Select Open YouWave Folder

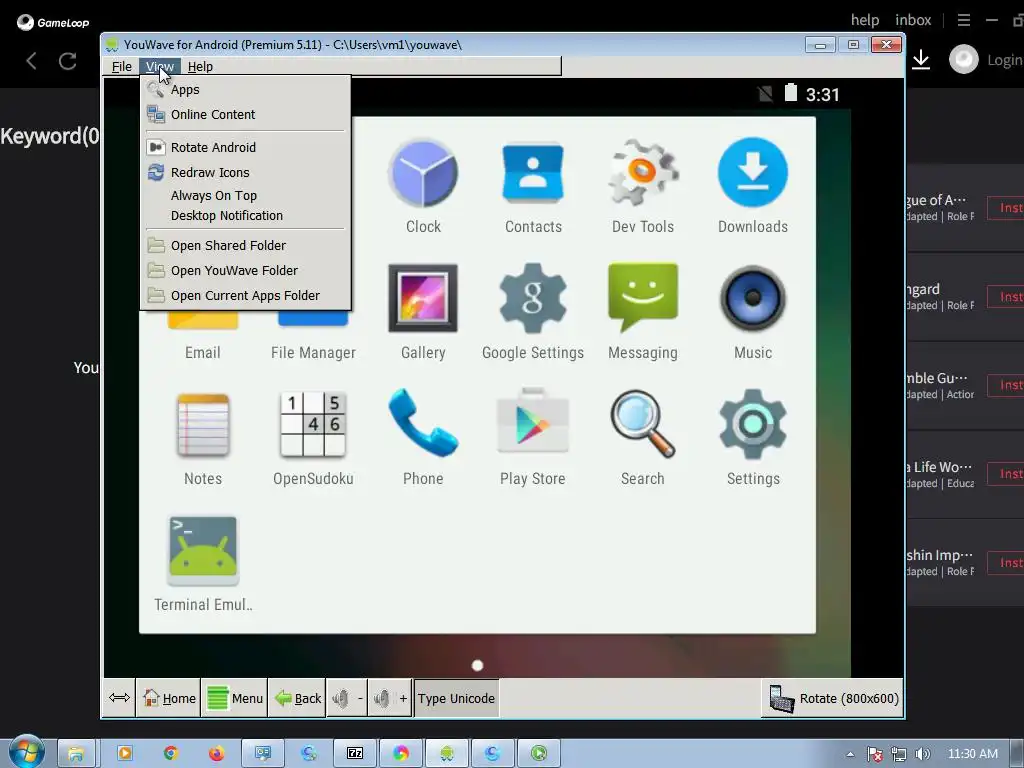pos(245,270)
